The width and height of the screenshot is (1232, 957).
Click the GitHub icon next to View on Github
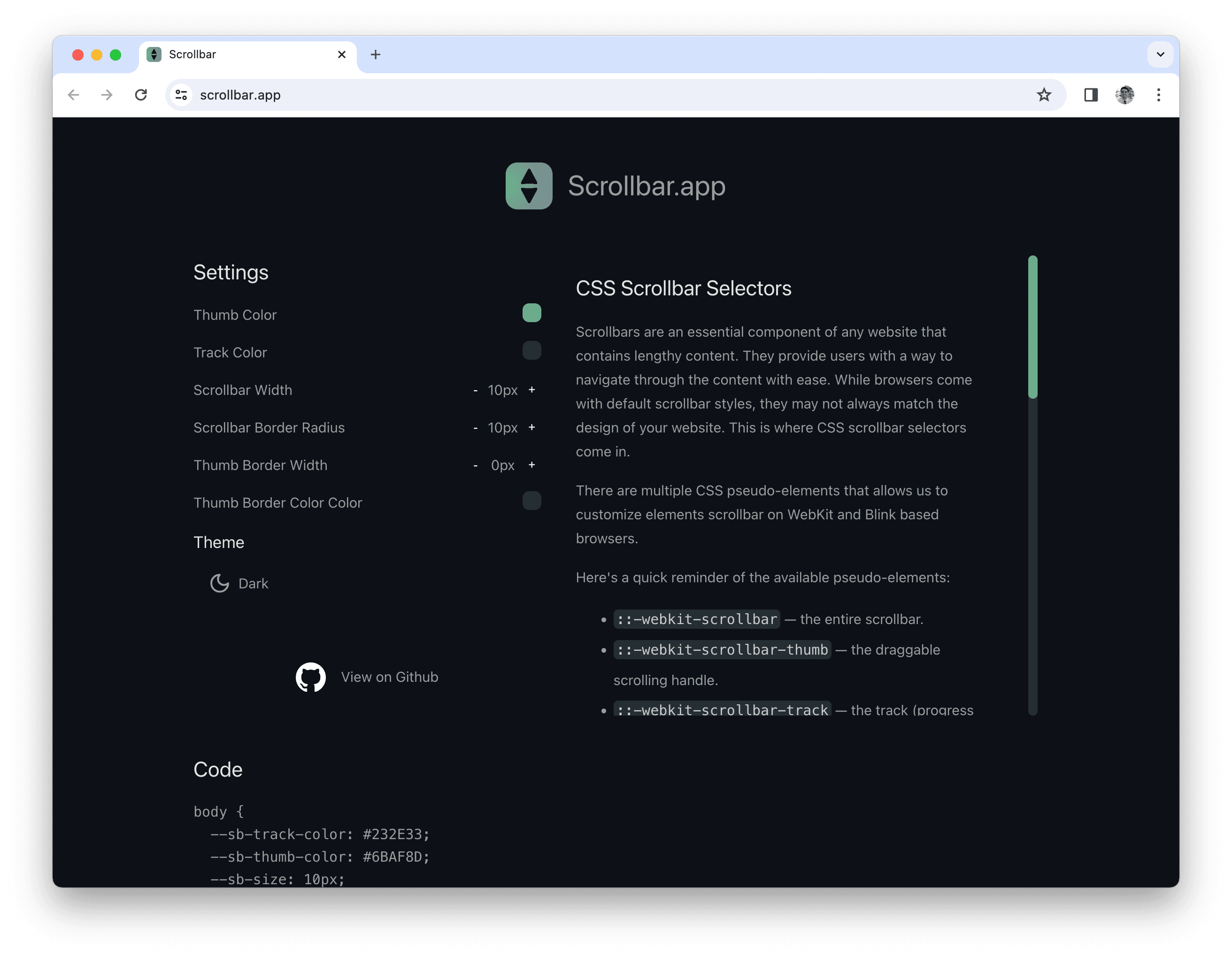pos(310,677)
